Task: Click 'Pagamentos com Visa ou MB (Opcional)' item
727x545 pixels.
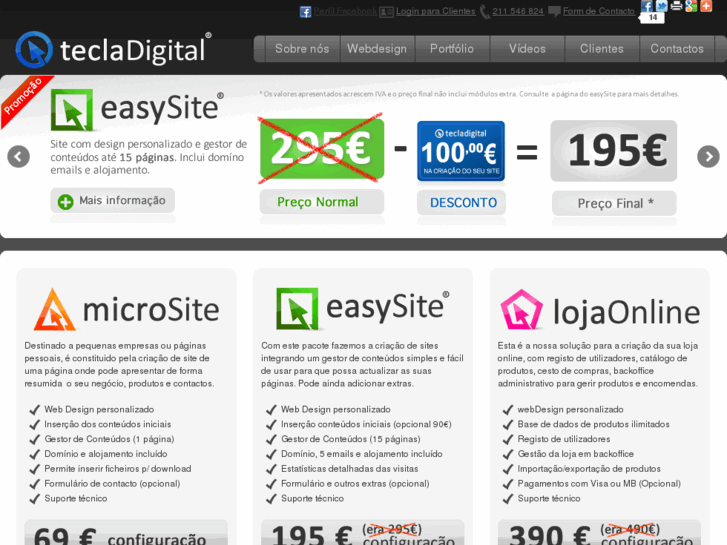Action: (x=599, y=483)
